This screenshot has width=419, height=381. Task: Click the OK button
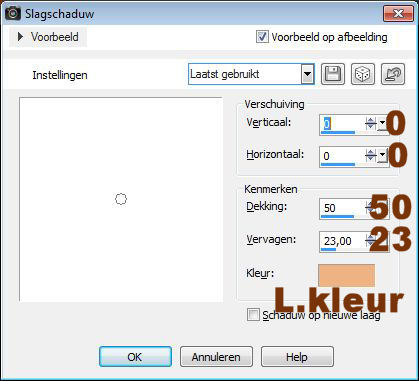[135, 357]
